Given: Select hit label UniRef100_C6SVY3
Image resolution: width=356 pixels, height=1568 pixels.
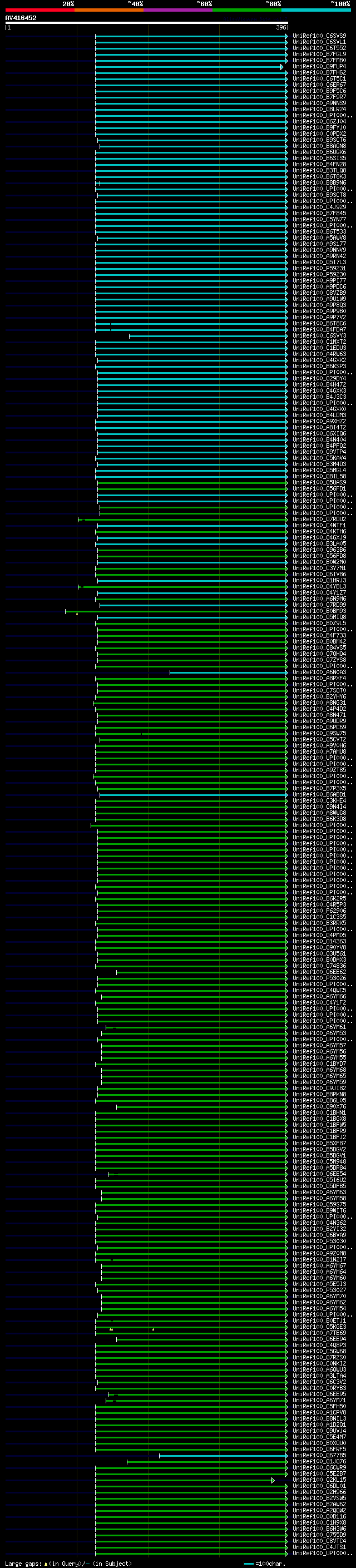Looking at the screenshot, I should pyautogui.click(x=319, y=336).
